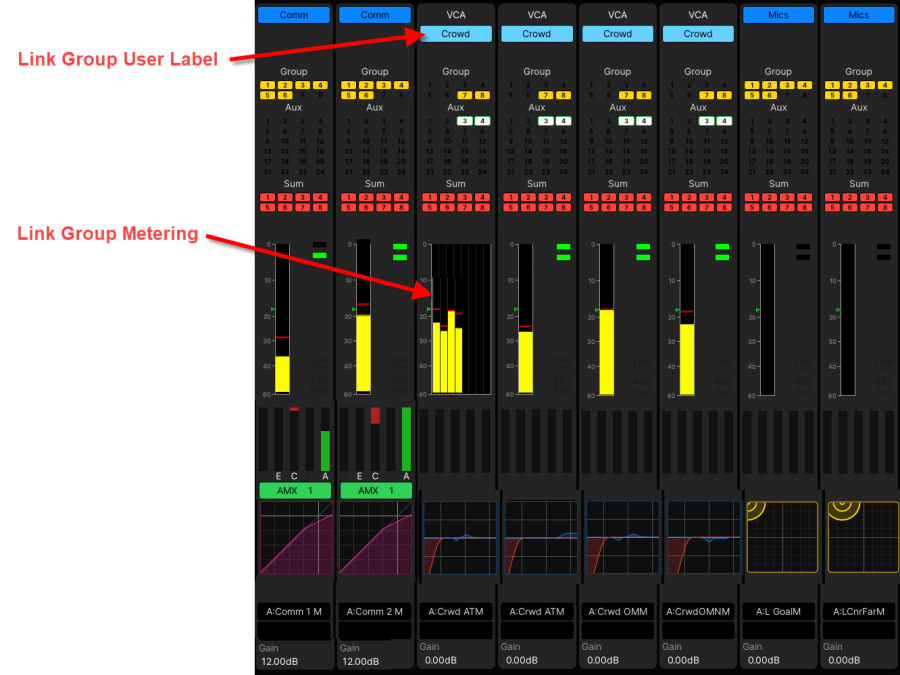Image resolution: width=900 pixels, height=675 pixels.
Task: Click the 12.00dB gain value on Comm 2 M
Action: click(360, 661)
